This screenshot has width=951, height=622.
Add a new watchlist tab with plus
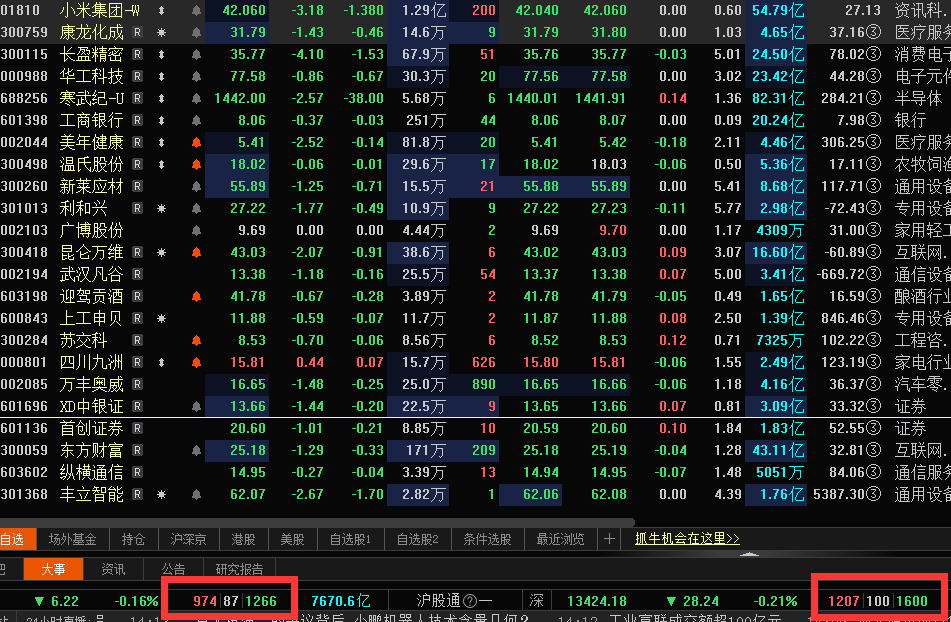point(610,539)
